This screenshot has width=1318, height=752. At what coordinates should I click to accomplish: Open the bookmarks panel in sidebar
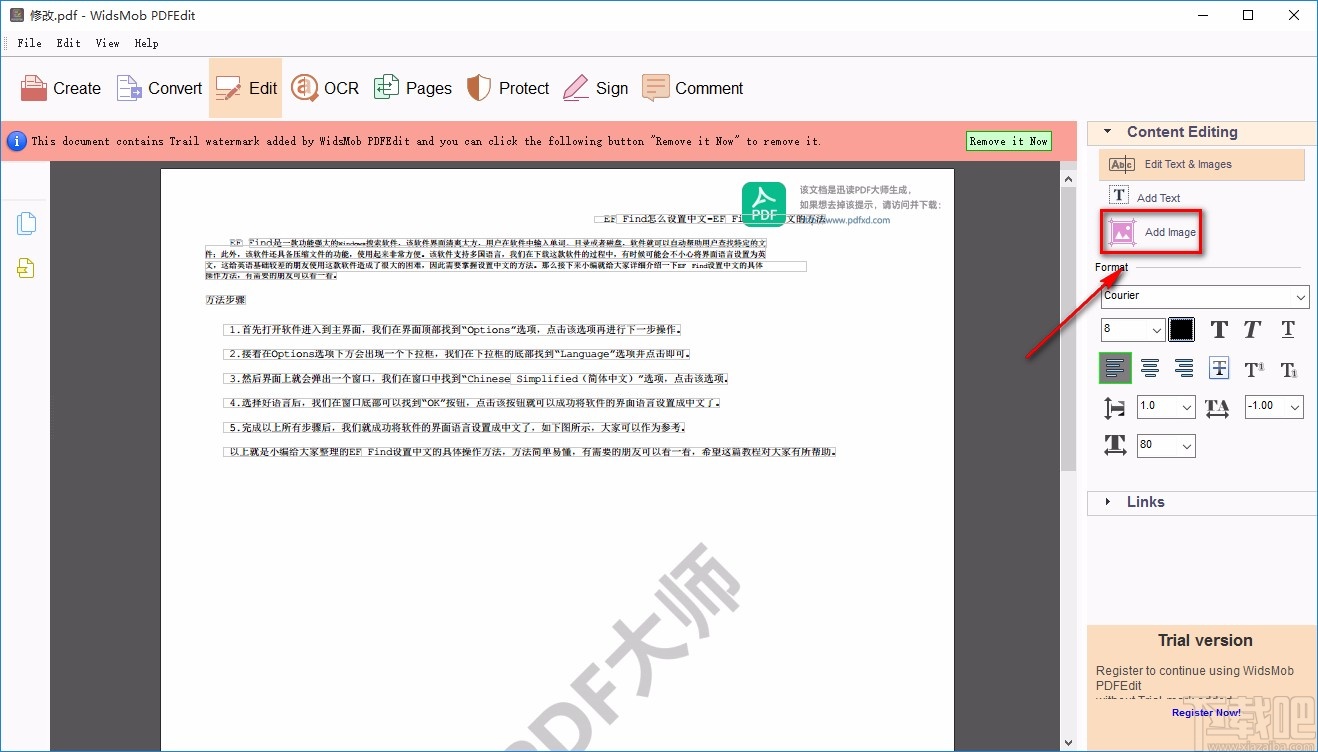[x=23, y=268]
